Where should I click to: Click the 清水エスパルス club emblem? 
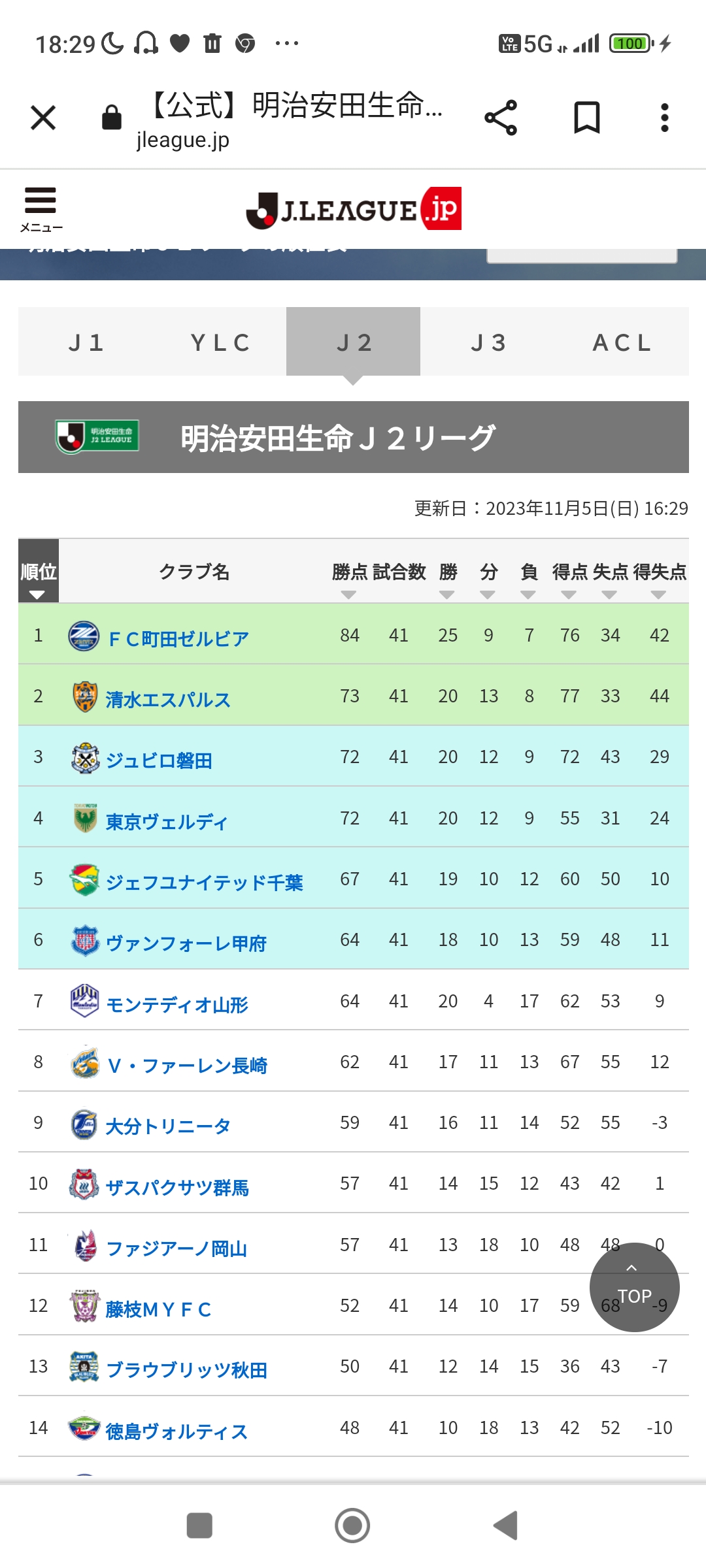[x=84, y=696]
